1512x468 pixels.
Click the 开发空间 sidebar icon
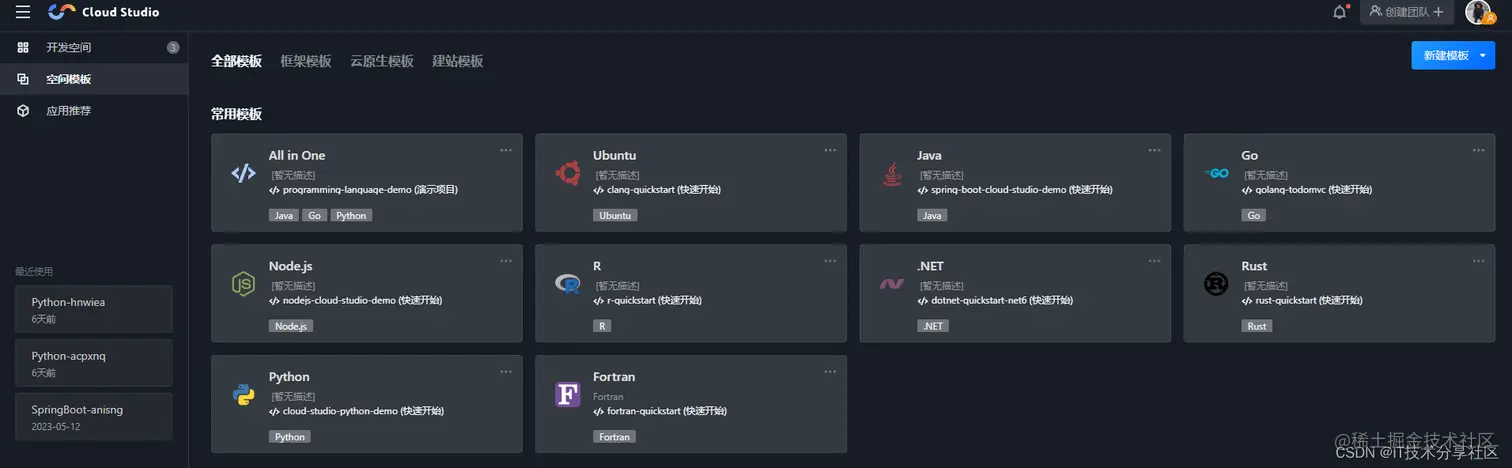23,47
